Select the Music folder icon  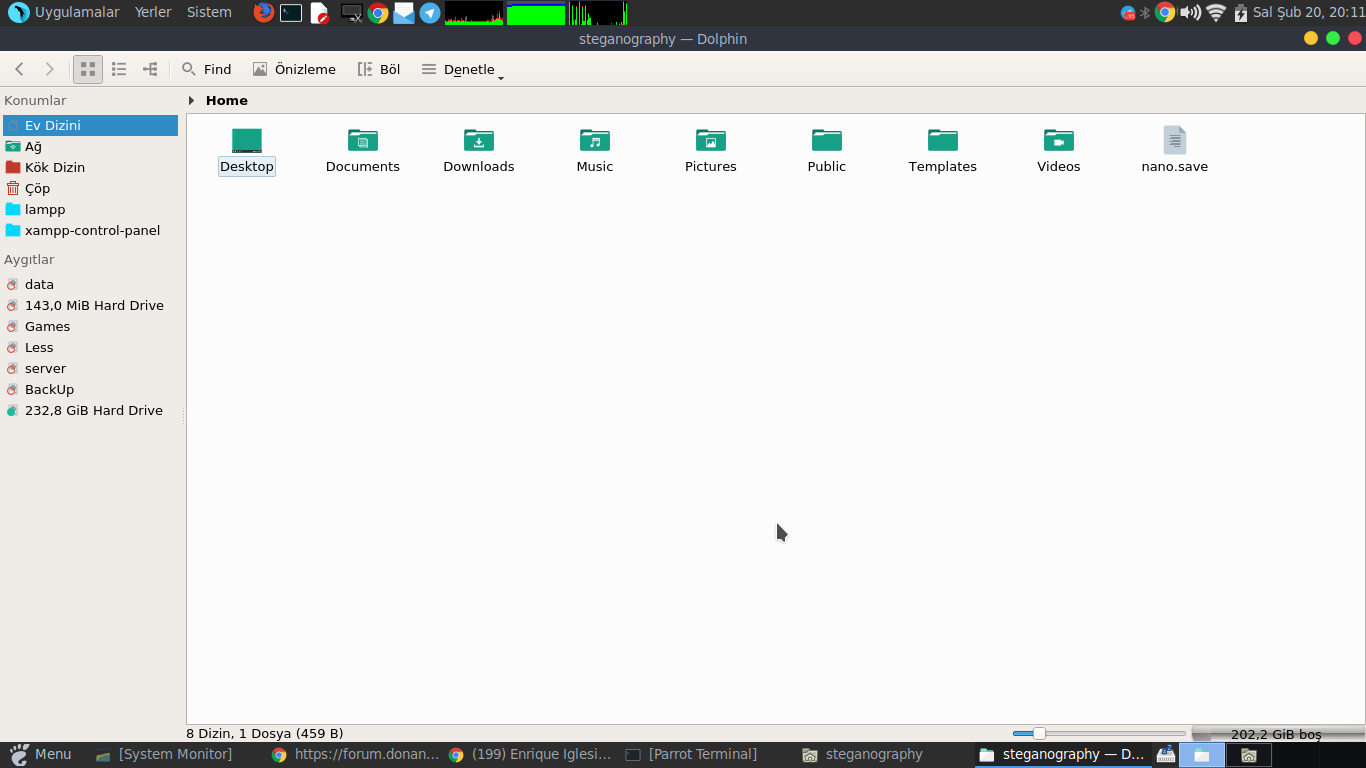point(595,140)
